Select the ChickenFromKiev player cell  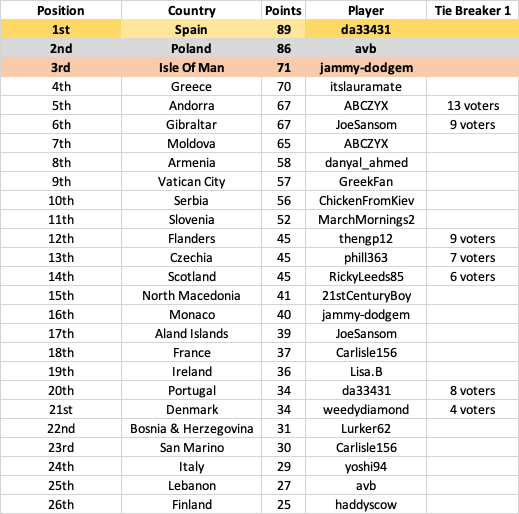(x=366, y=200)
